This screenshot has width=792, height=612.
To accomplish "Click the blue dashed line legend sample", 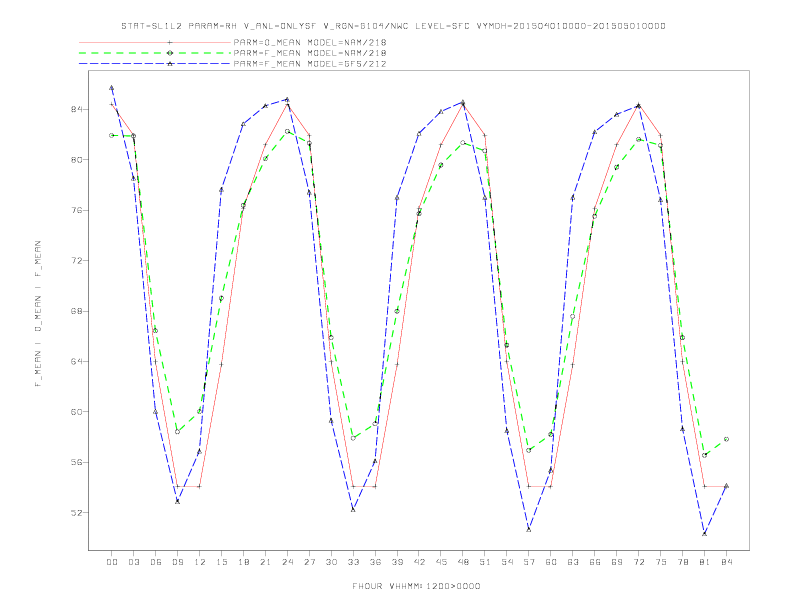I will click(x=155, y=64).
